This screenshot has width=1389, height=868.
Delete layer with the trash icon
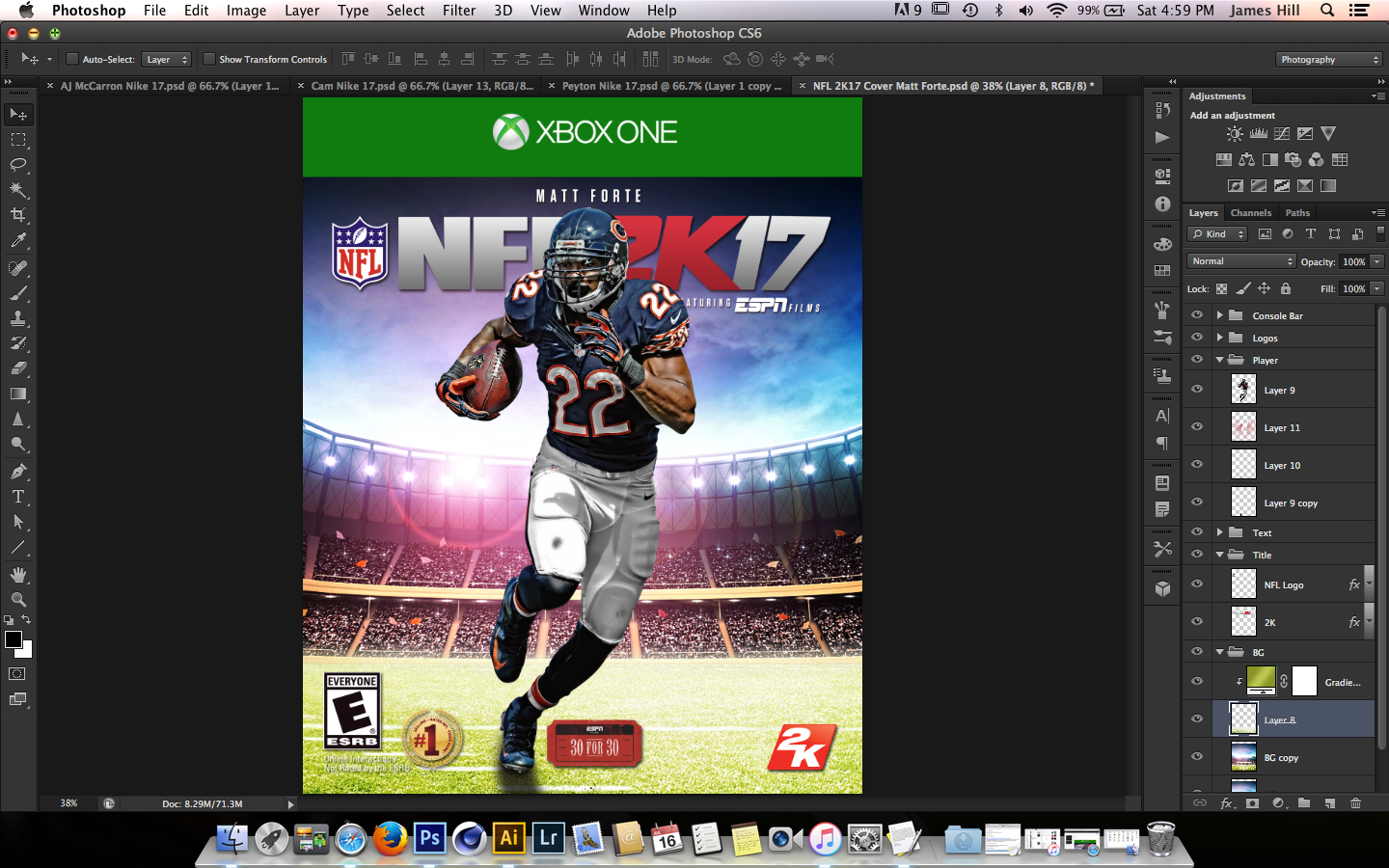tap(1355, 802)
